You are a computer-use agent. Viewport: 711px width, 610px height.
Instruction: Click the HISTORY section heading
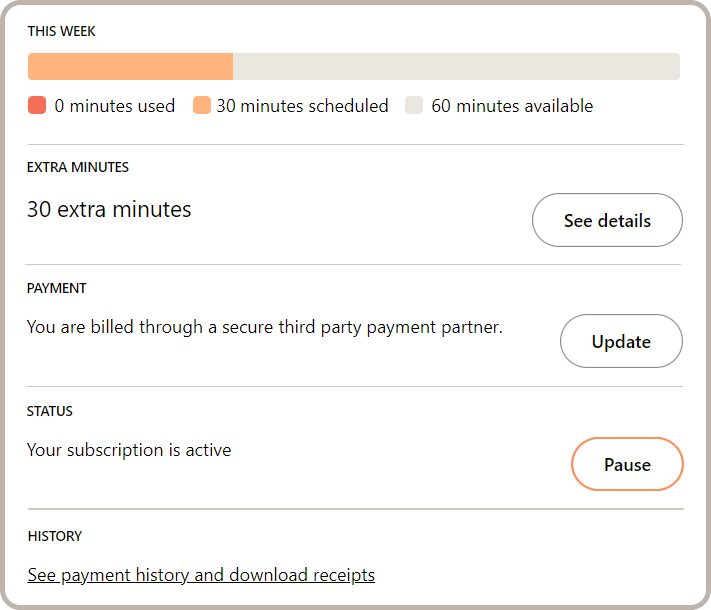55,536
